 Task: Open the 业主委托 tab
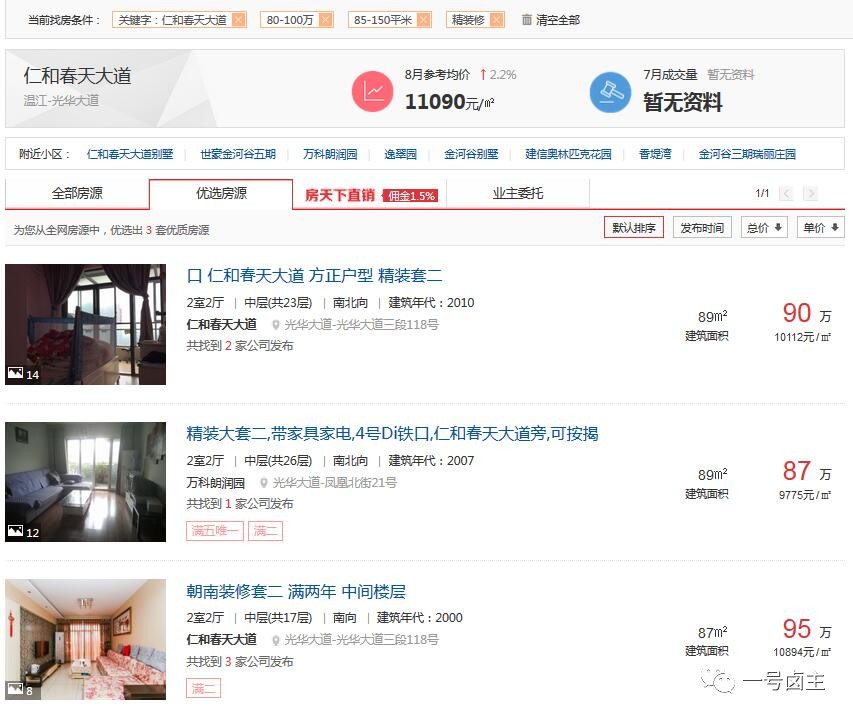point(517,194)
